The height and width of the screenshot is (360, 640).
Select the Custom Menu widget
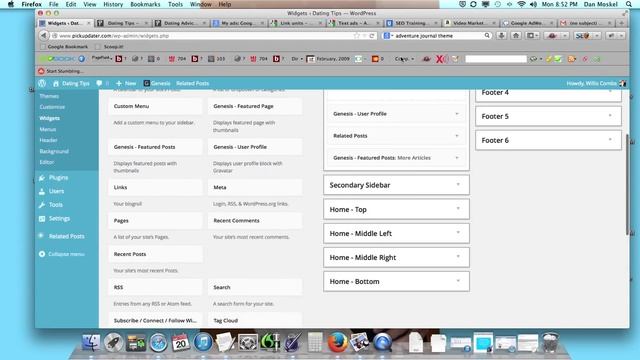[x=155, y=106]
